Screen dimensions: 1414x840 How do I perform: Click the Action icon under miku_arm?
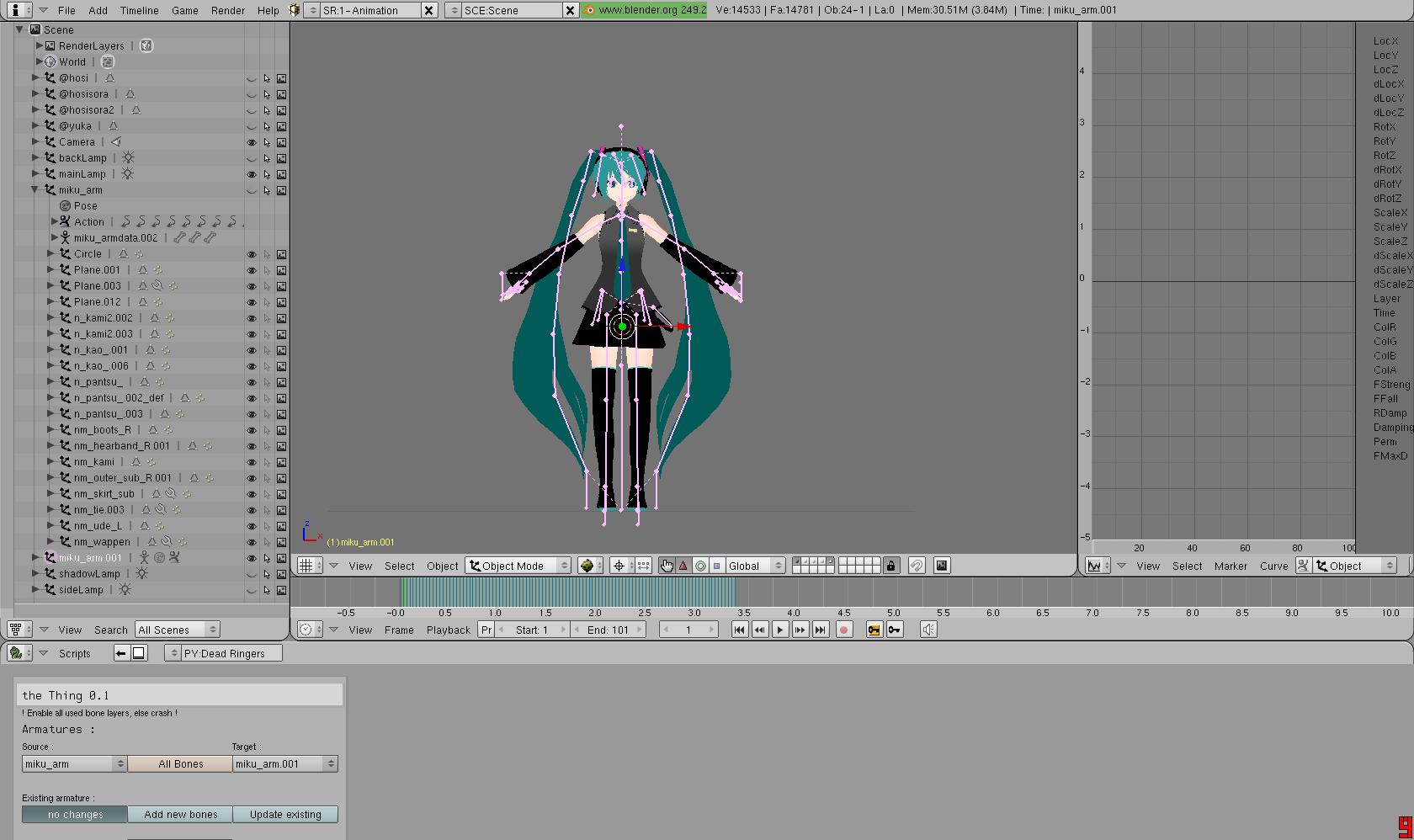[65, 221]
